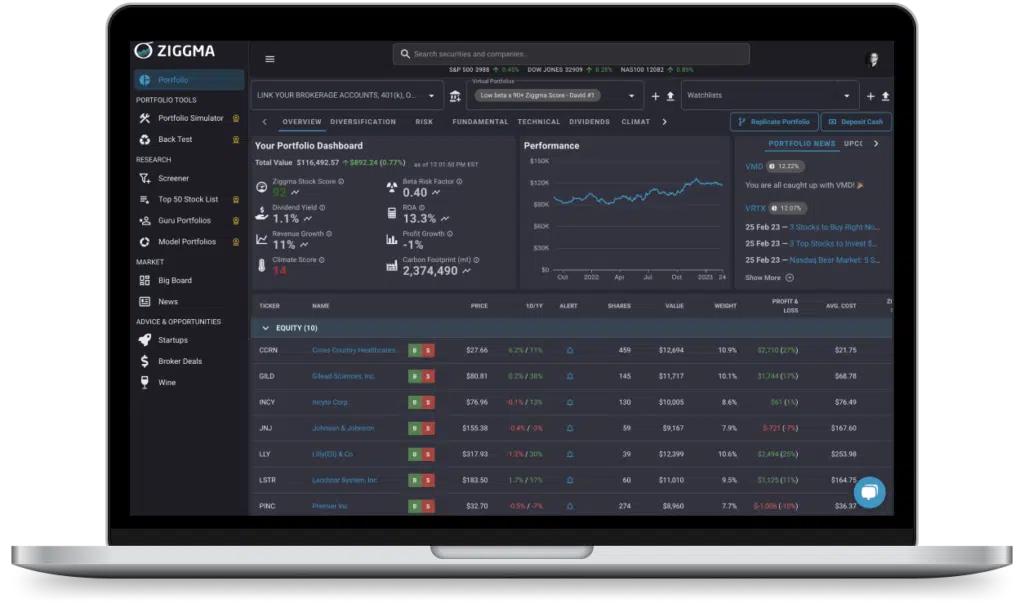Click the alert bell for CCRN

point(569,350)
